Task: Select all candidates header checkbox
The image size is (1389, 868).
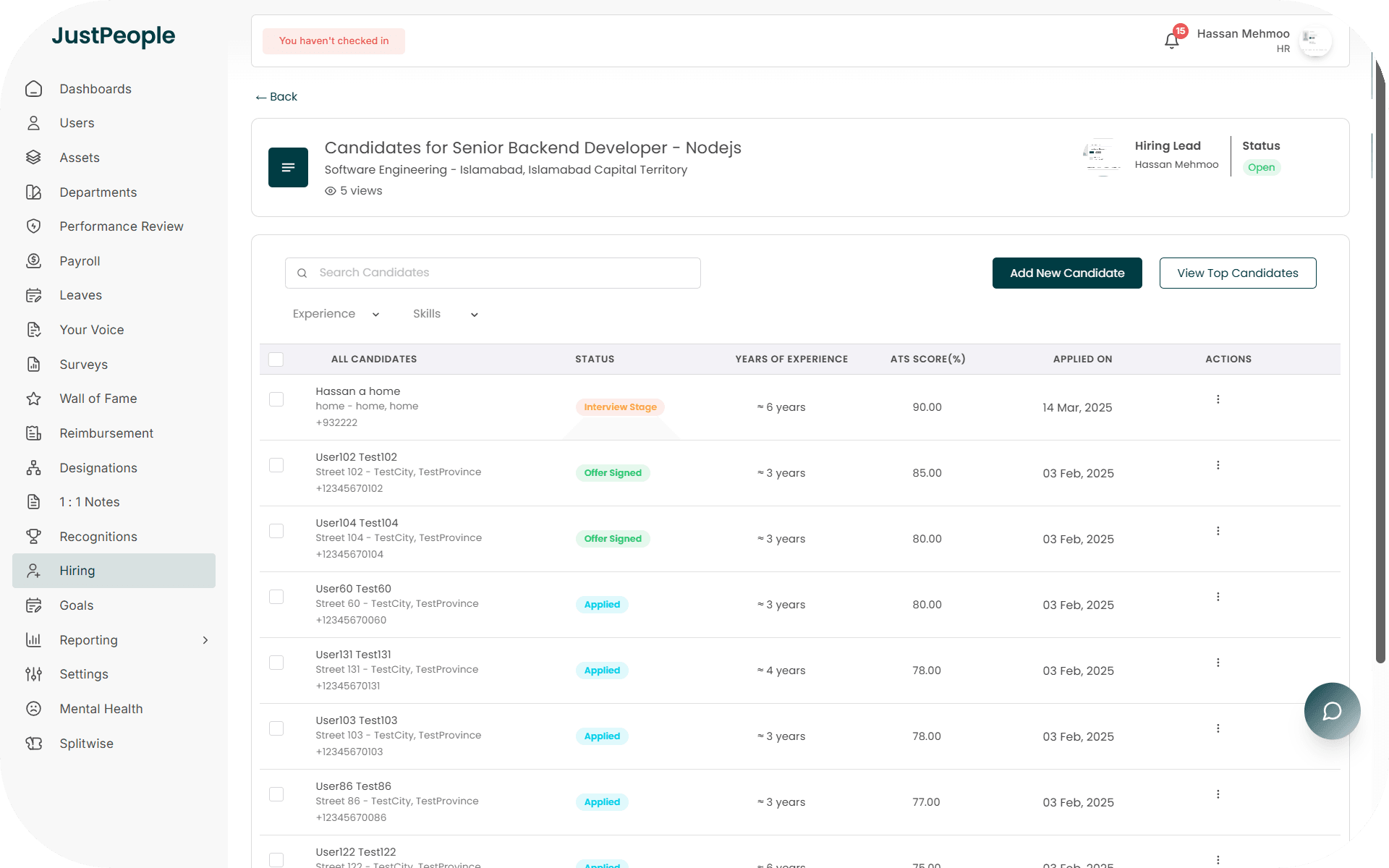Action: pyautogui.click(x=276, y=359)
